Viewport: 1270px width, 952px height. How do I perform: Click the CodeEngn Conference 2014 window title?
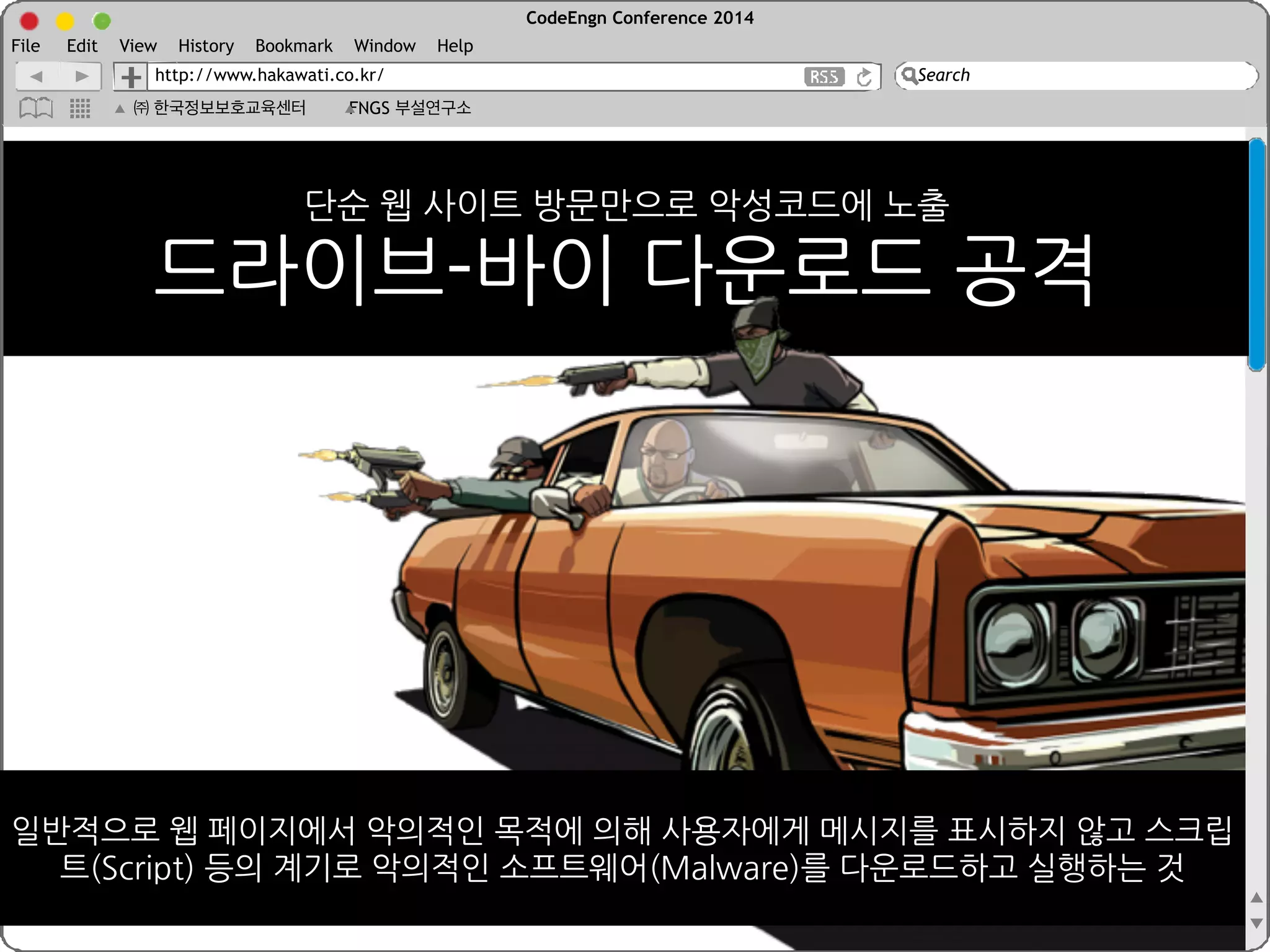click(639, 18)
